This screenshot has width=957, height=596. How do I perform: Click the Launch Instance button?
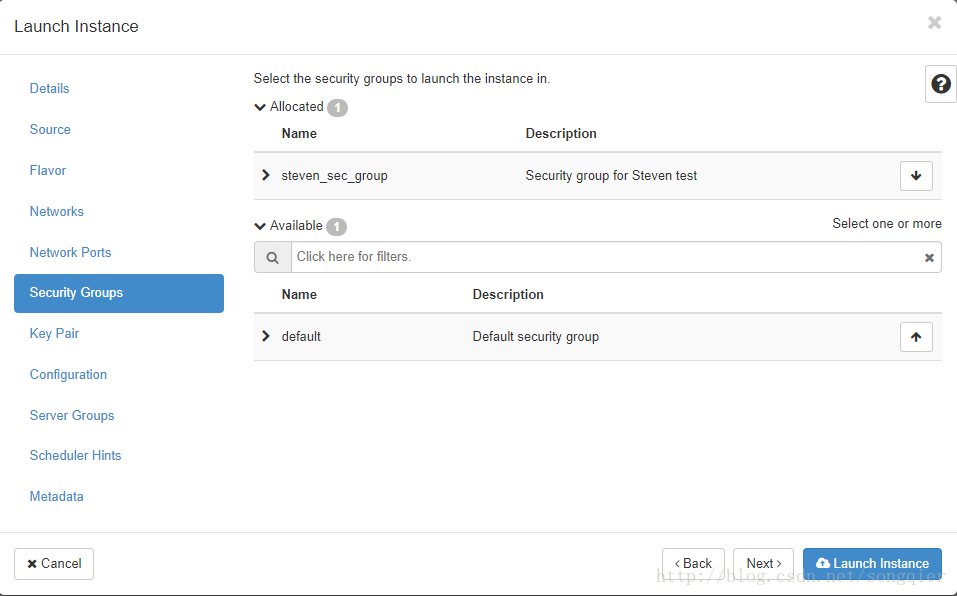(x=872, y=564)
